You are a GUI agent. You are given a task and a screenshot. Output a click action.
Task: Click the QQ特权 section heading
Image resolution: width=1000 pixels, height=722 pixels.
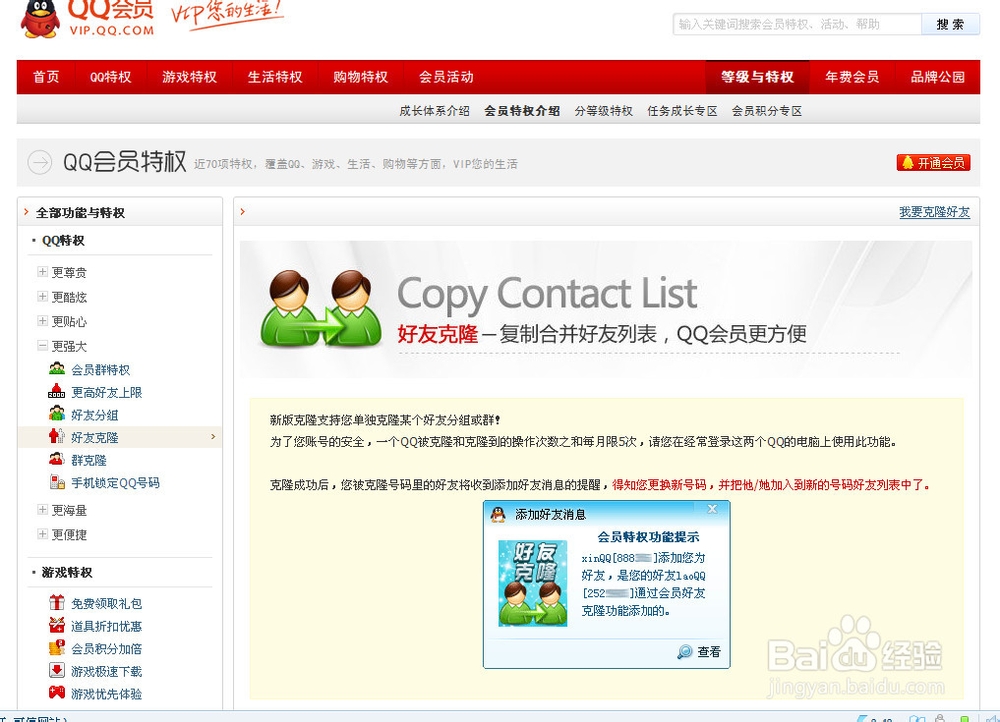pos(63,240)
